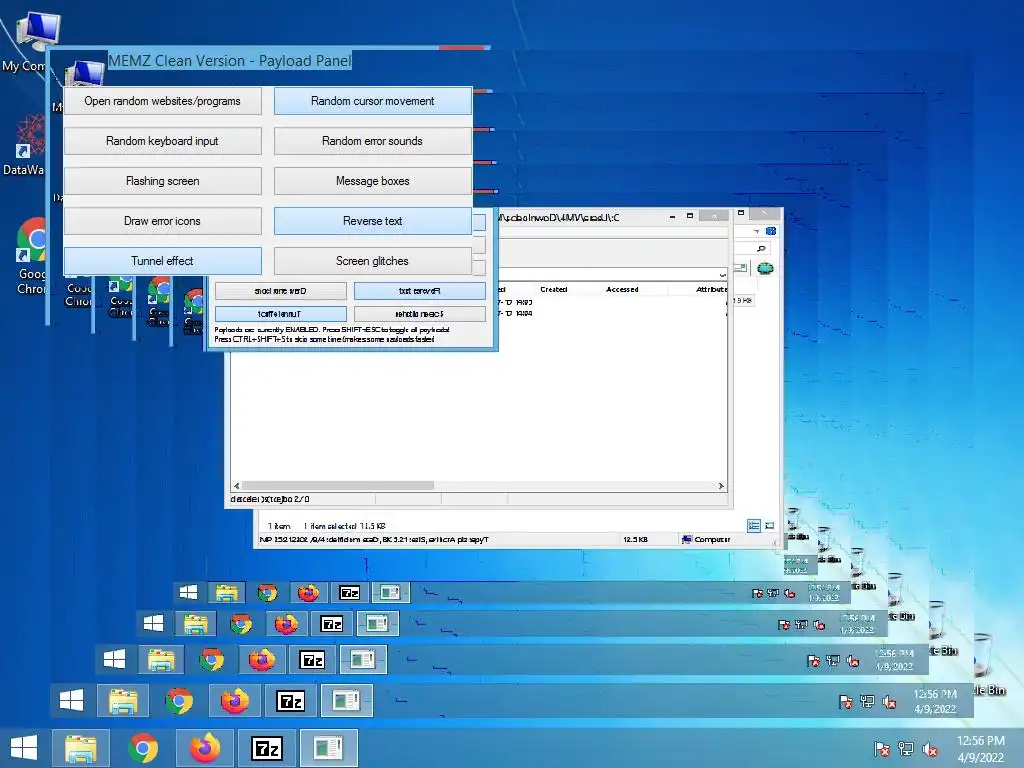Toggle the Random cursor movement payload
The height and width of the screenshot is (768, 1024).
tap(372, 101)
